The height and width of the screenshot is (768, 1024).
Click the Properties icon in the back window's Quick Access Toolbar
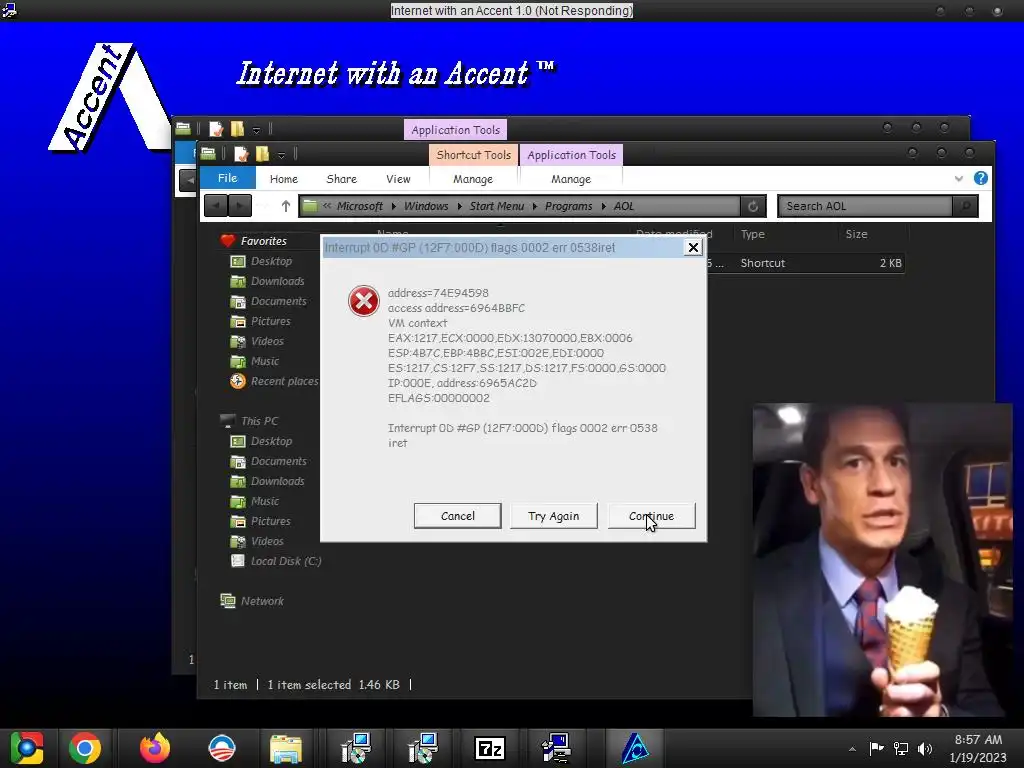point(216,129)
